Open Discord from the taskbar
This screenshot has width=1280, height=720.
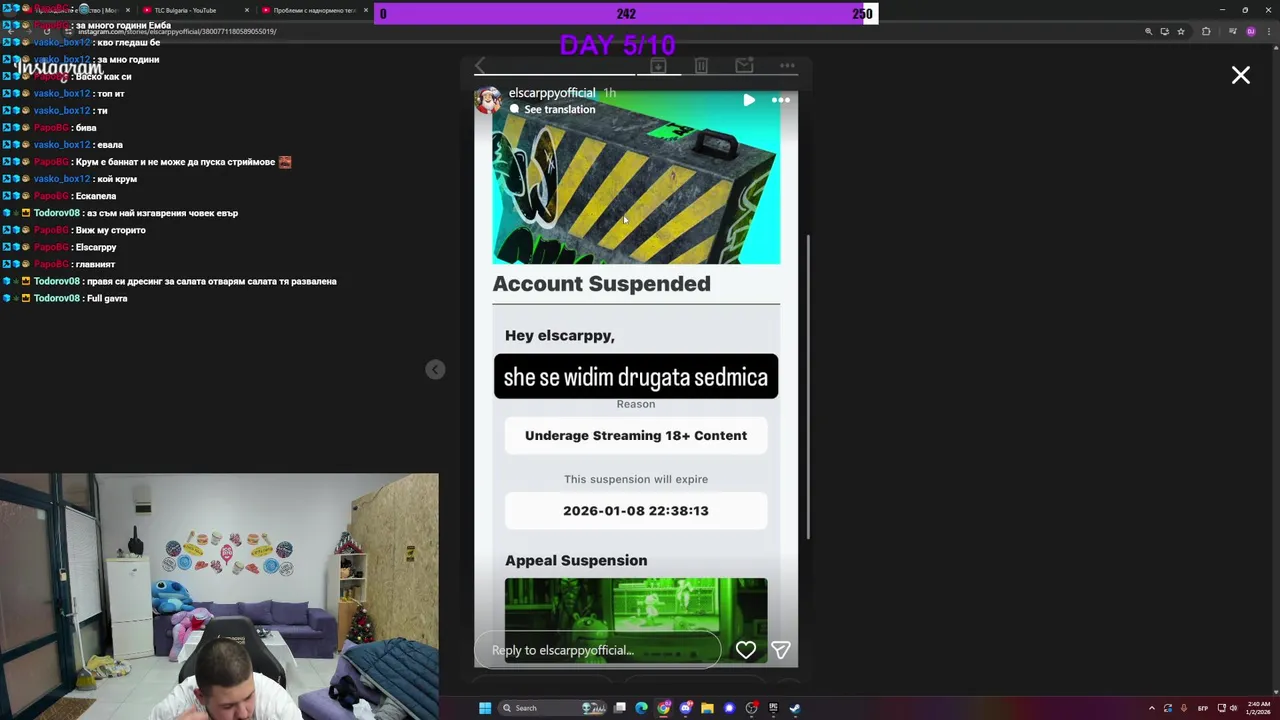(686, 708)
